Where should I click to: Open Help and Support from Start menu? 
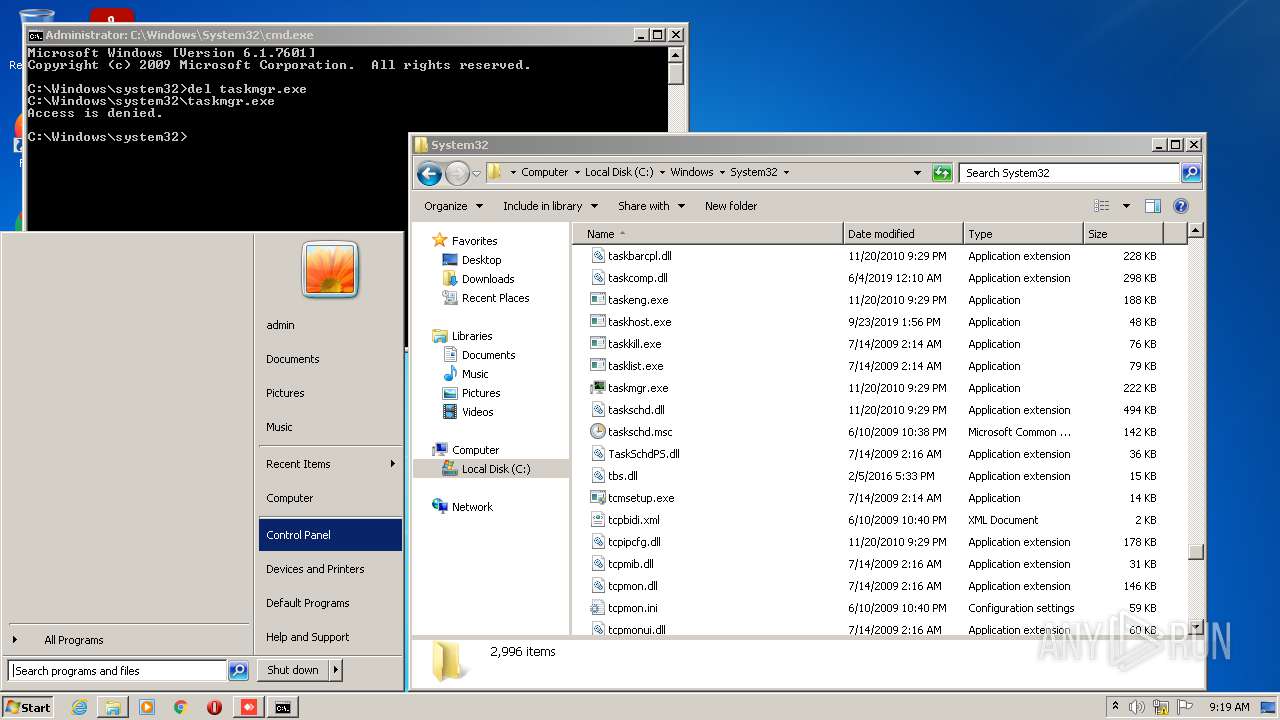[330, 637]
